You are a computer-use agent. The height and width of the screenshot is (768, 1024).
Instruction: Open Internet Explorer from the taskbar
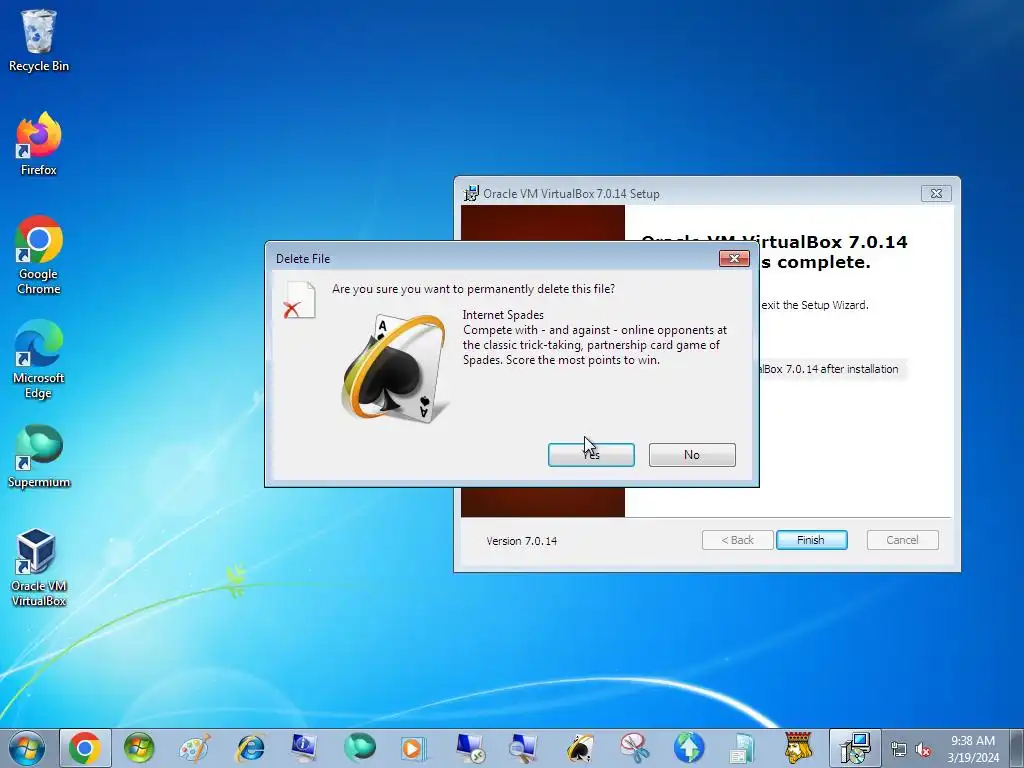tap(250, 748)
